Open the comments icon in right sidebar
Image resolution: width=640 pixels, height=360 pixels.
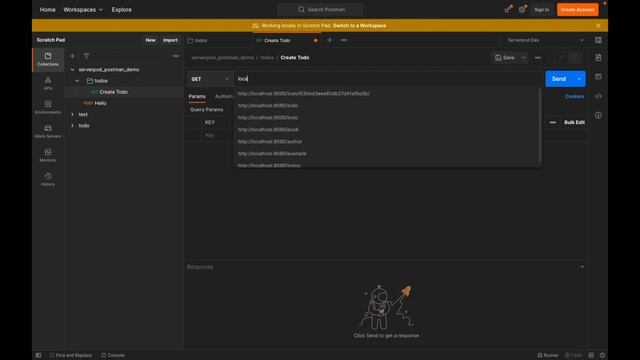[598, 77]
